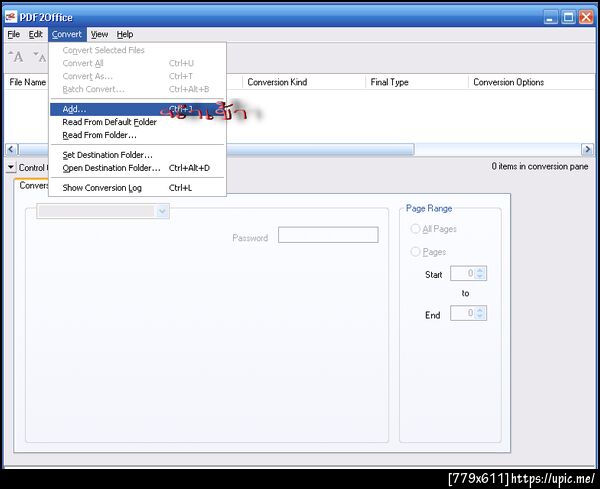The image size is (600, 489).
Task: Click the Conversion Kind column header
Action: pyautogui.click(x=304, y=82)
